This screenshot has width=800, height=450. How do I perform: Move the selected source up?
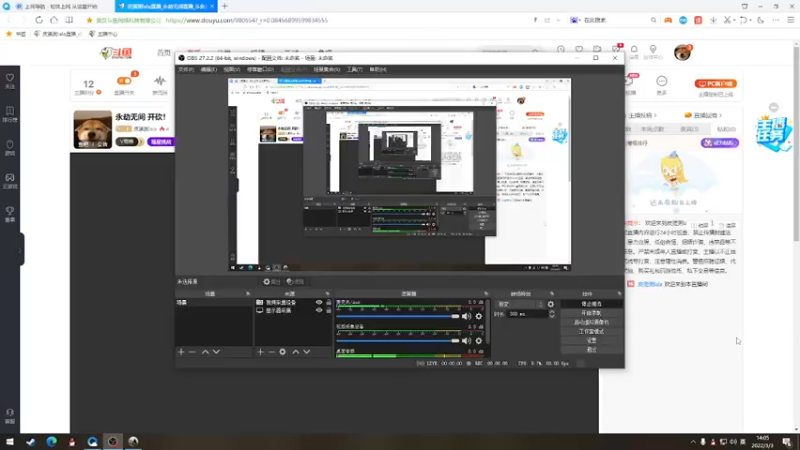pos(295,352)
